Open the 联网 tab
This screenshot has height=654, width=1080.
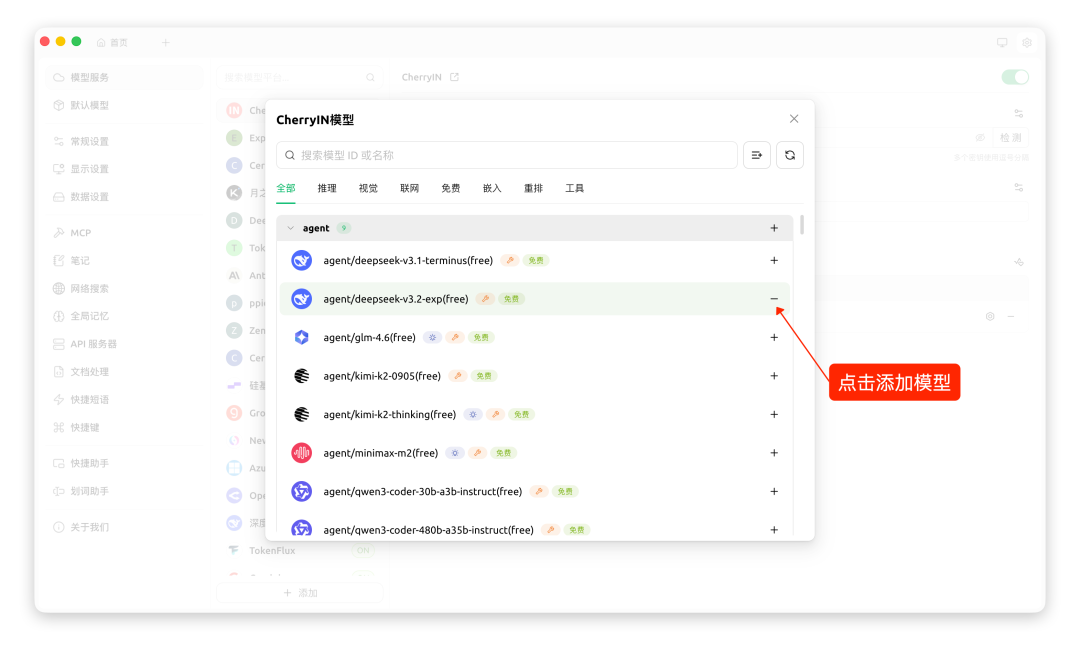coord(410,189)
